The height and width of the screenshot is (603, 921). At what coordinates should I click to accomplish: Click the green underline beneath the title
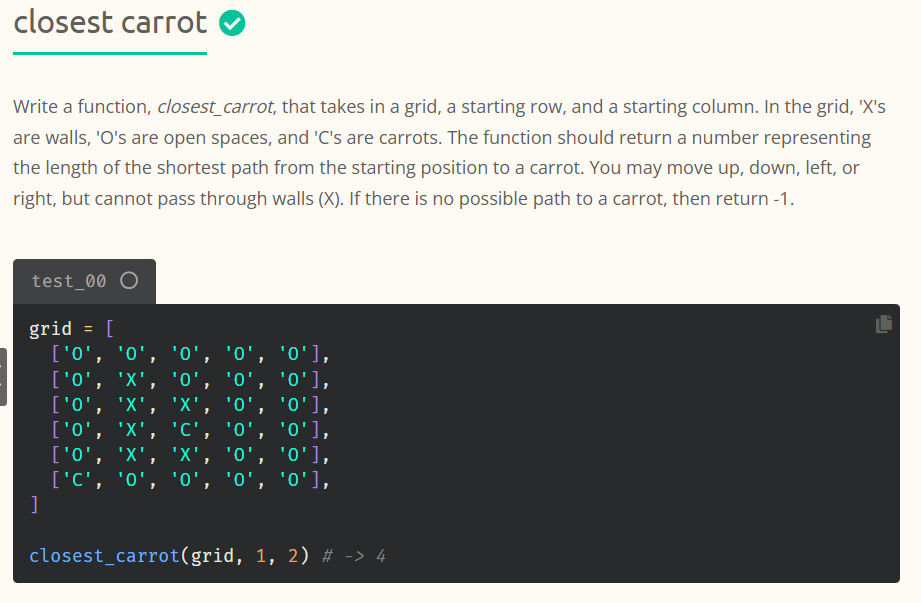point(110,53)
